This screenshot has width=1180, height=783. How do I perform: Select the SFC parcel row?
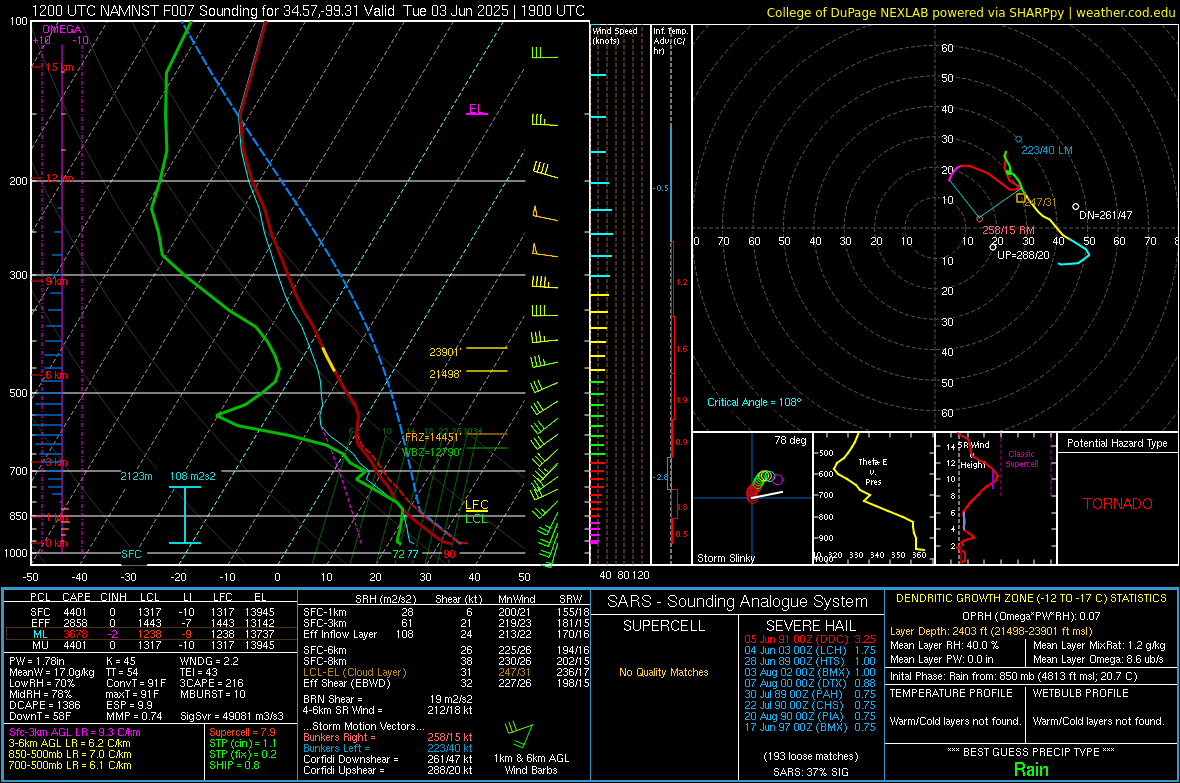tap(151, 613)
